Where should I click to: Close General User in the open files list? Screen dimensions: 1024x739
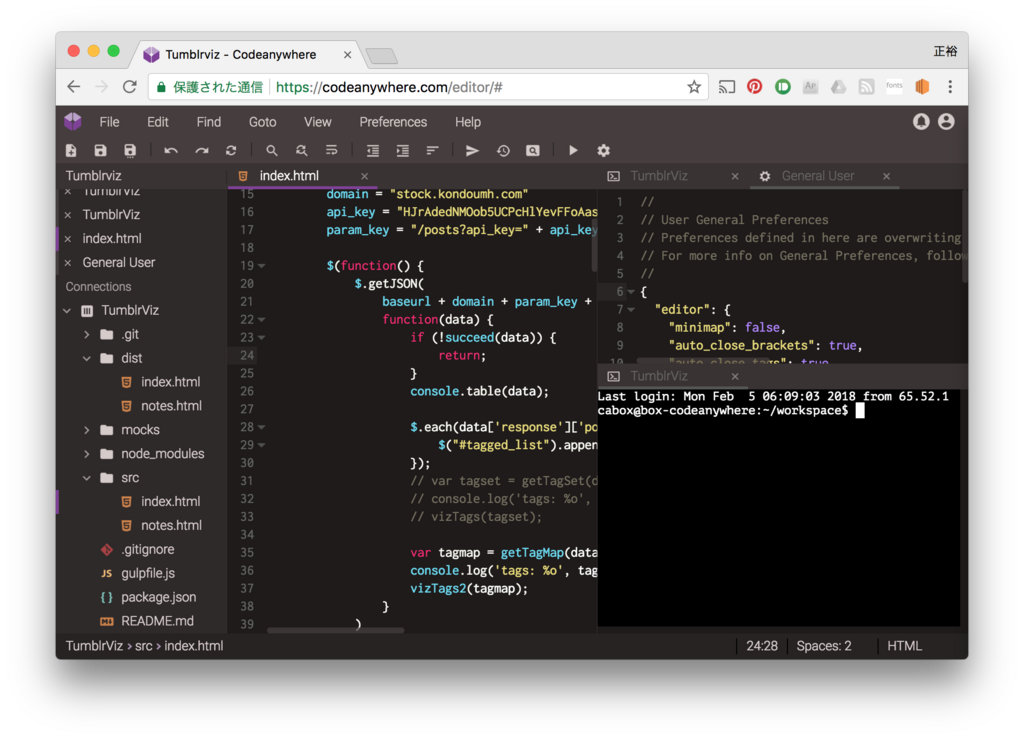pyautogui.click(x=67, y=263)
